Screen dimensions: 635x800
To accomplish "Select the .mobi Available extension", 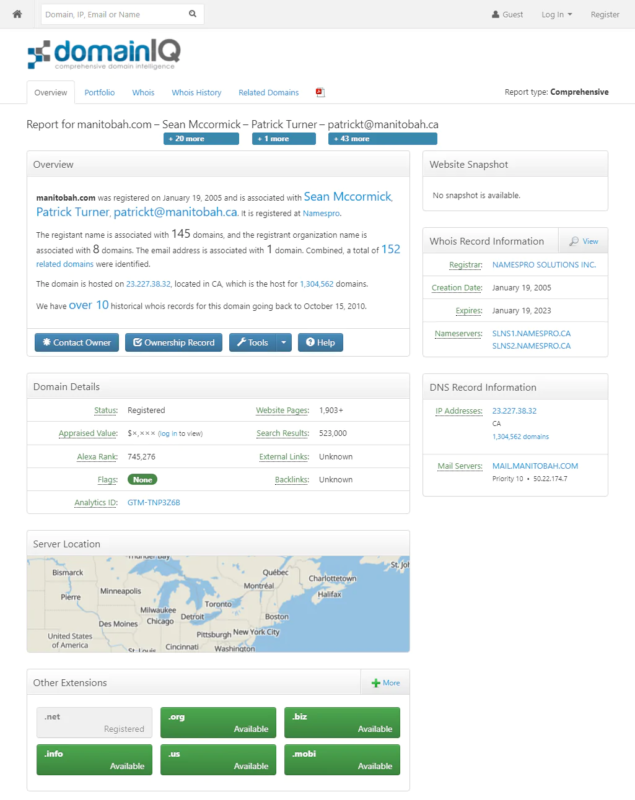I will (342, 760).
